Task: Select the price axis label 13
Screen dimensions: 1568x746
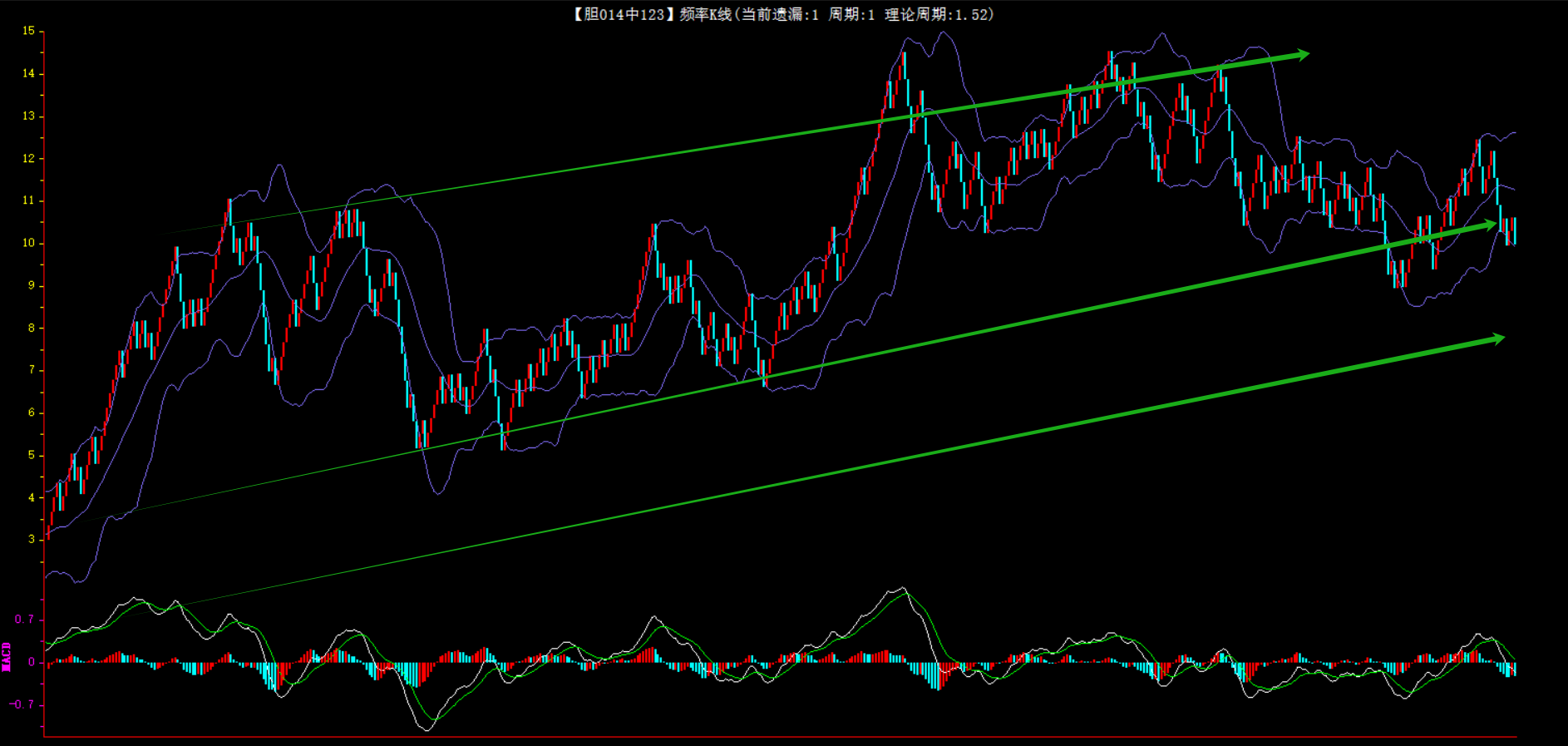Action: [29, 116]
